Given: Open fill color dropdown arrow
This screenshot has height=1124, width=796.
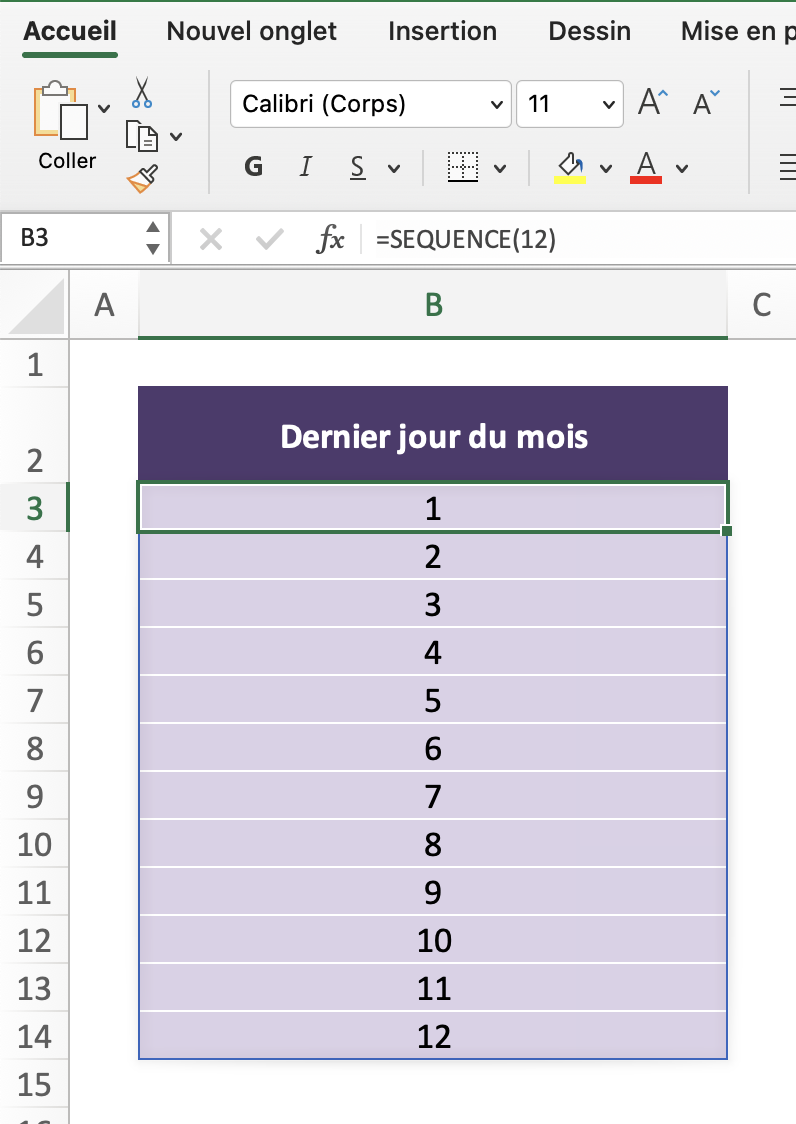Looking at the screenshot, I should point(606,168).
